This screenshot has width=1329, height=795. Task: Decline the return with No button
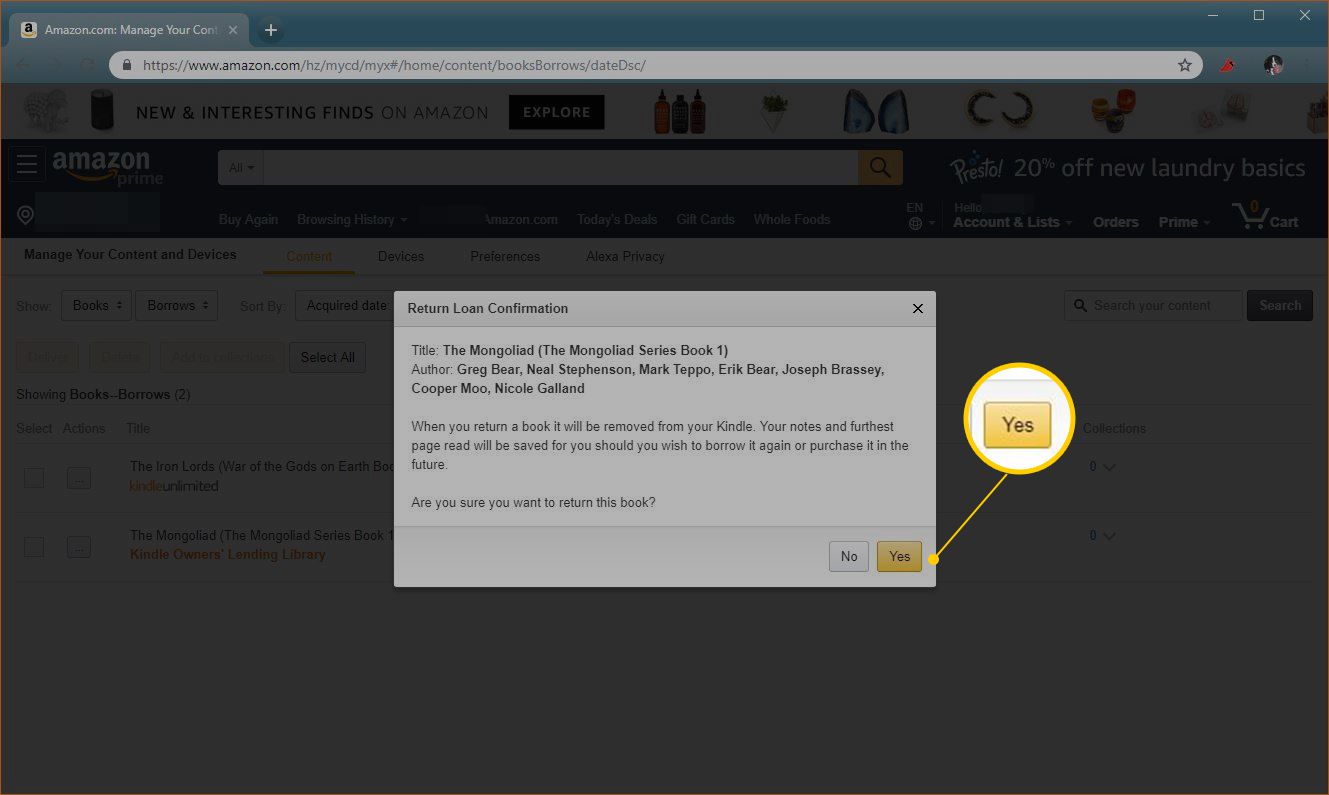[x=849, y=557]
